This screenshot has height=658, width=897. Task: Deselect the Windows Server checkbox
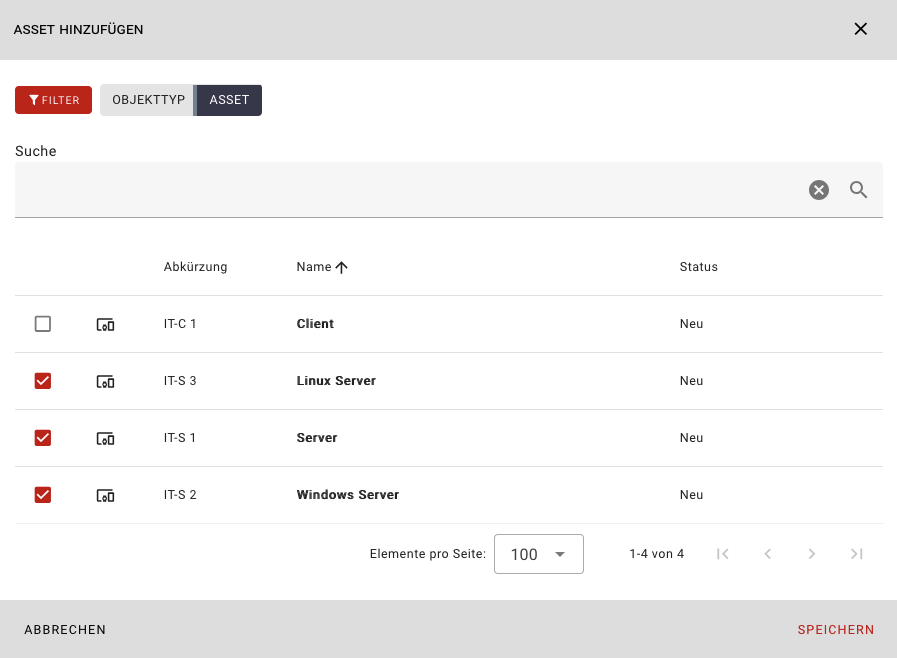43,495
